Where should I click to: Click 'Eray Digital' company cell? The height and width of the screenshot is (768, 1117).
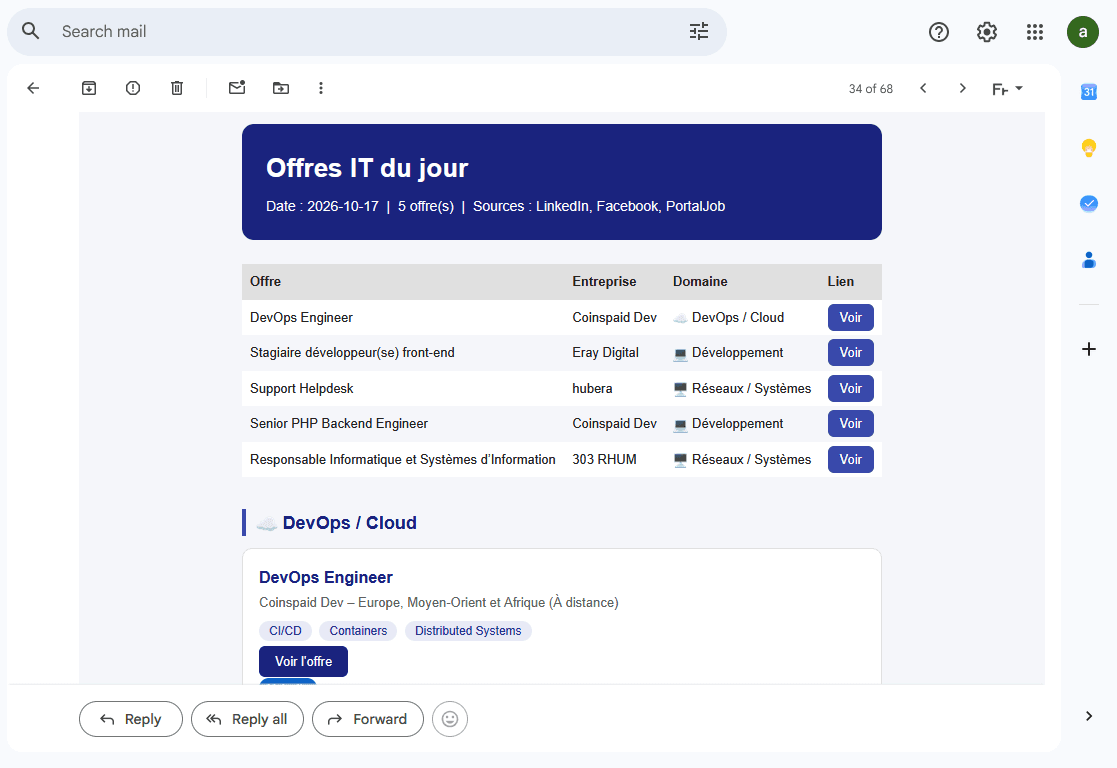pos(606,353)
